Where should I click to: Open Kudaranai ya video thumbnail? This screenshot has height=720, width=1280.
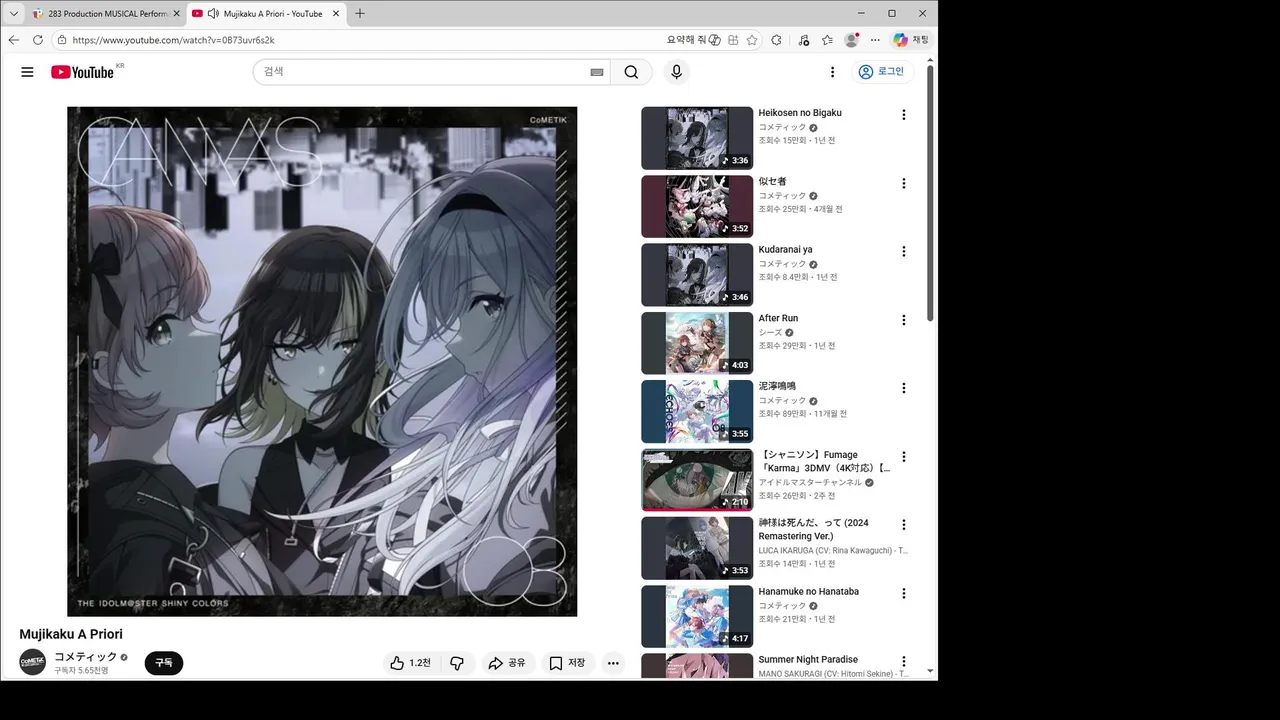pos(697,275)
